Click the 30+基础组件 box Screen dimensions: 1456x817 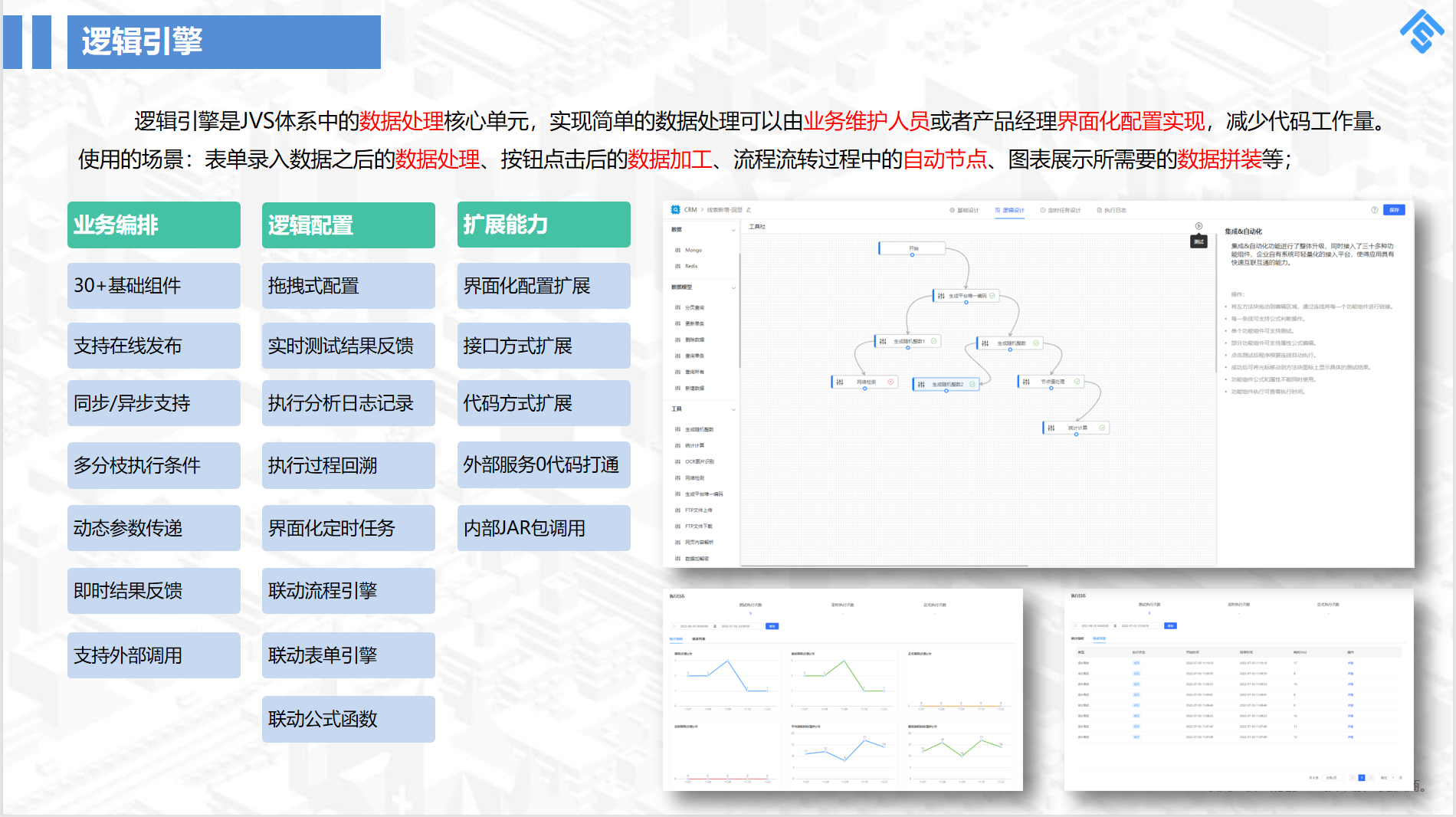(x=154, y=286)
